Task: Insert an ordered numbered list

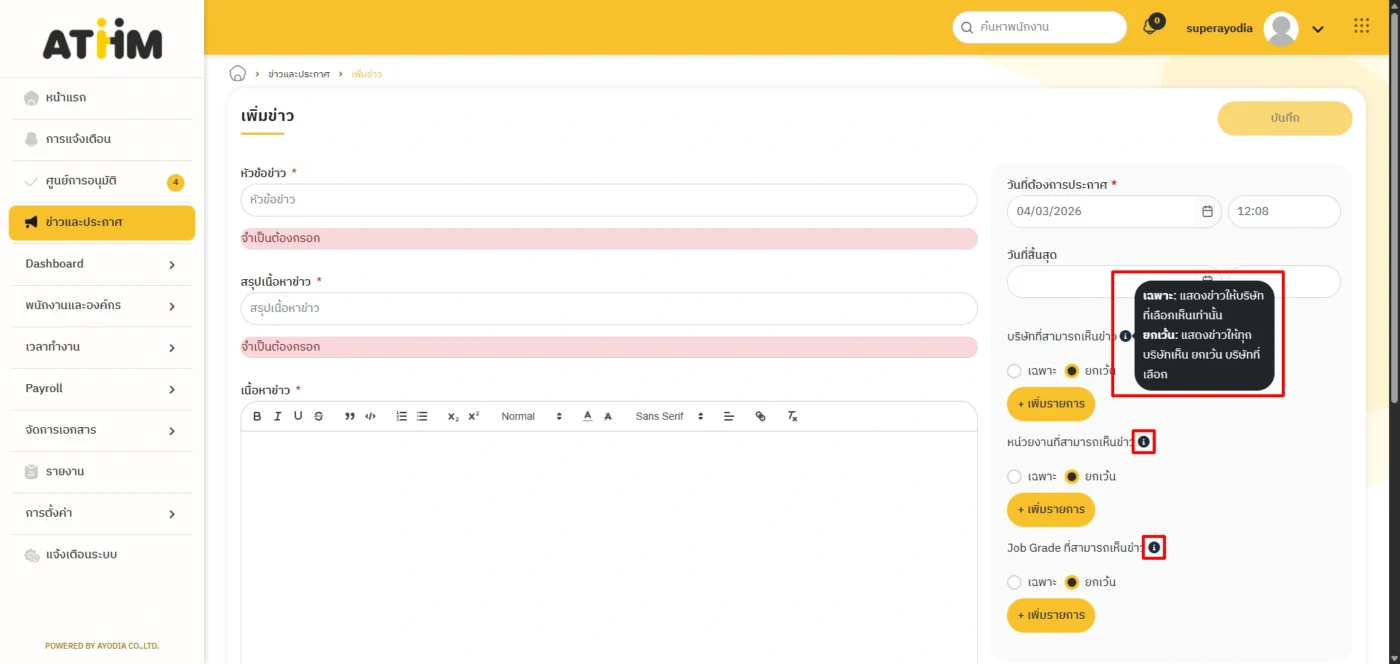Action: [x=401, y=416]
